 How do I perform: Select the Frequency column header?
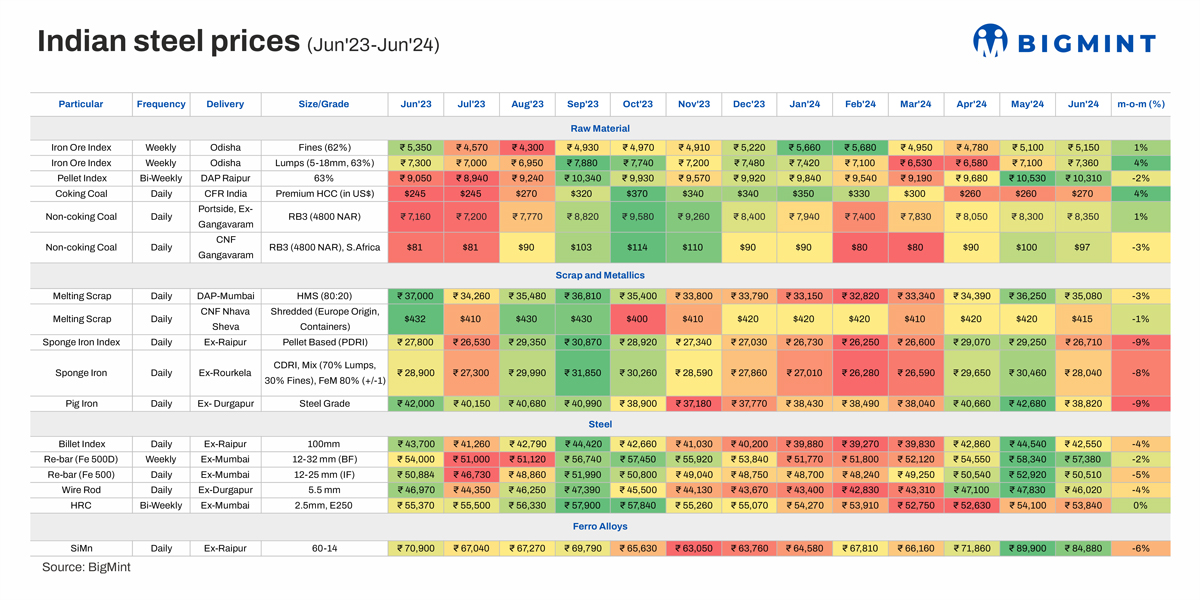tap(161, 104)
